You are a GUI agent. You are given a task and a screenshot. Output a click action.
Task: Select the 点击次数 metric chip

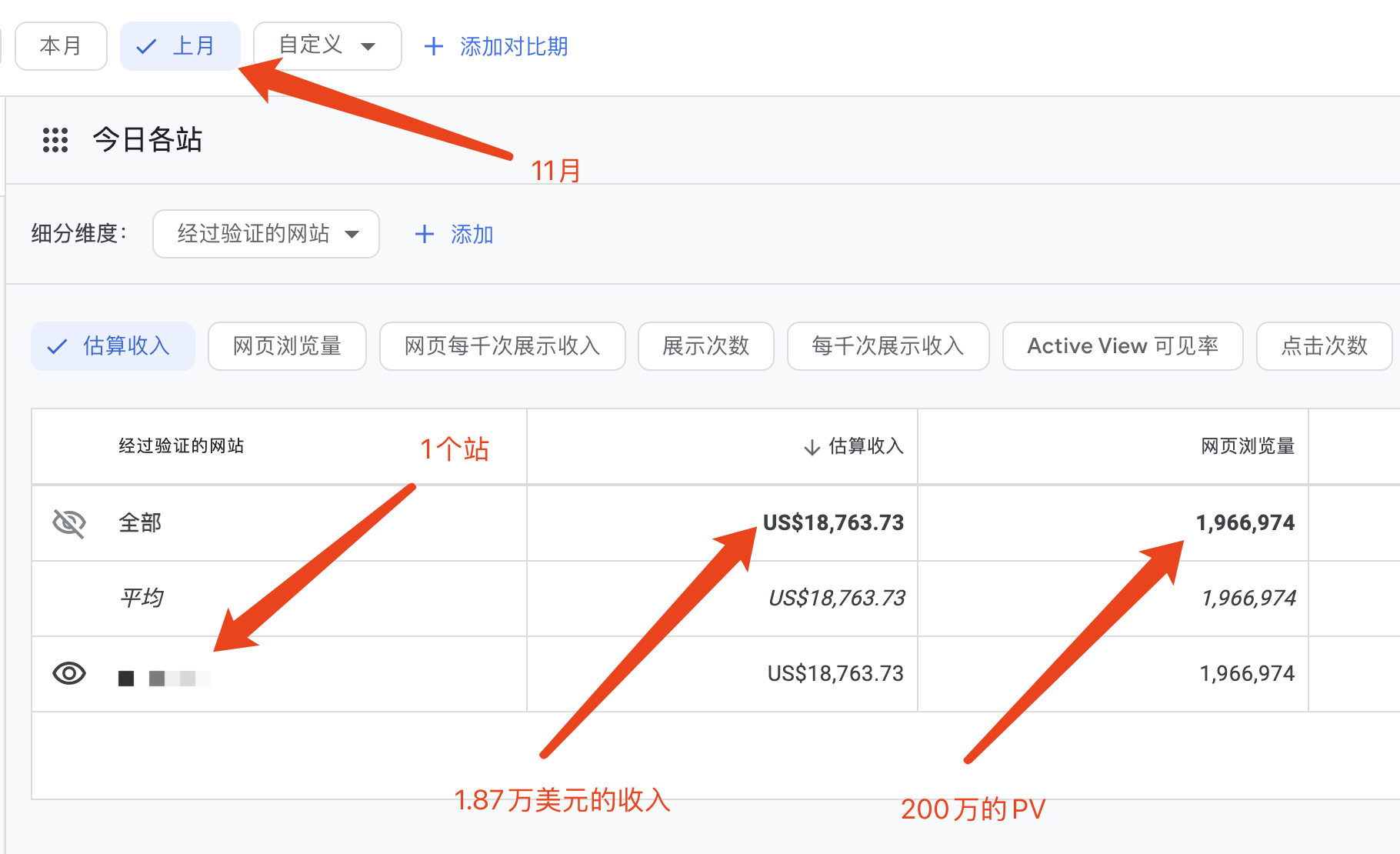pyautogui.click(x=1325, y=346)
